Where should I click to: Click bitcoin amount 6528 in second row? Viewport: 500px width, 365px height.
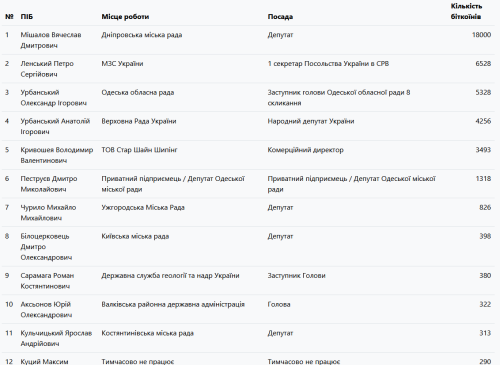click(483, 63)
